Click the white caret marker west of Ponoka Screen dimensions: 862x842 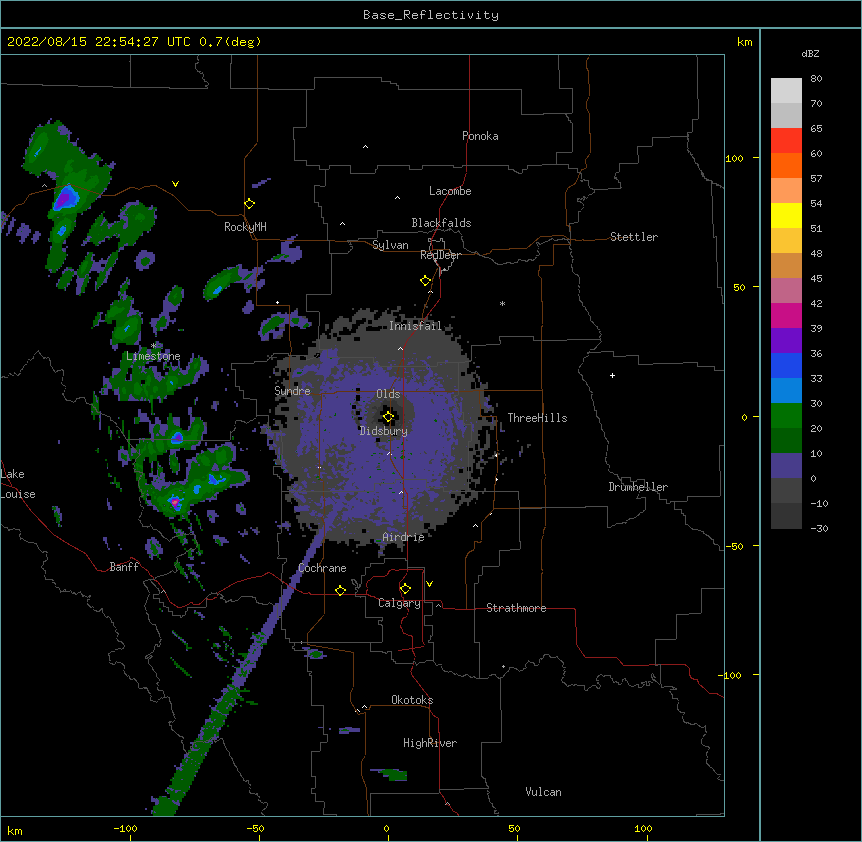coord(365,147)
